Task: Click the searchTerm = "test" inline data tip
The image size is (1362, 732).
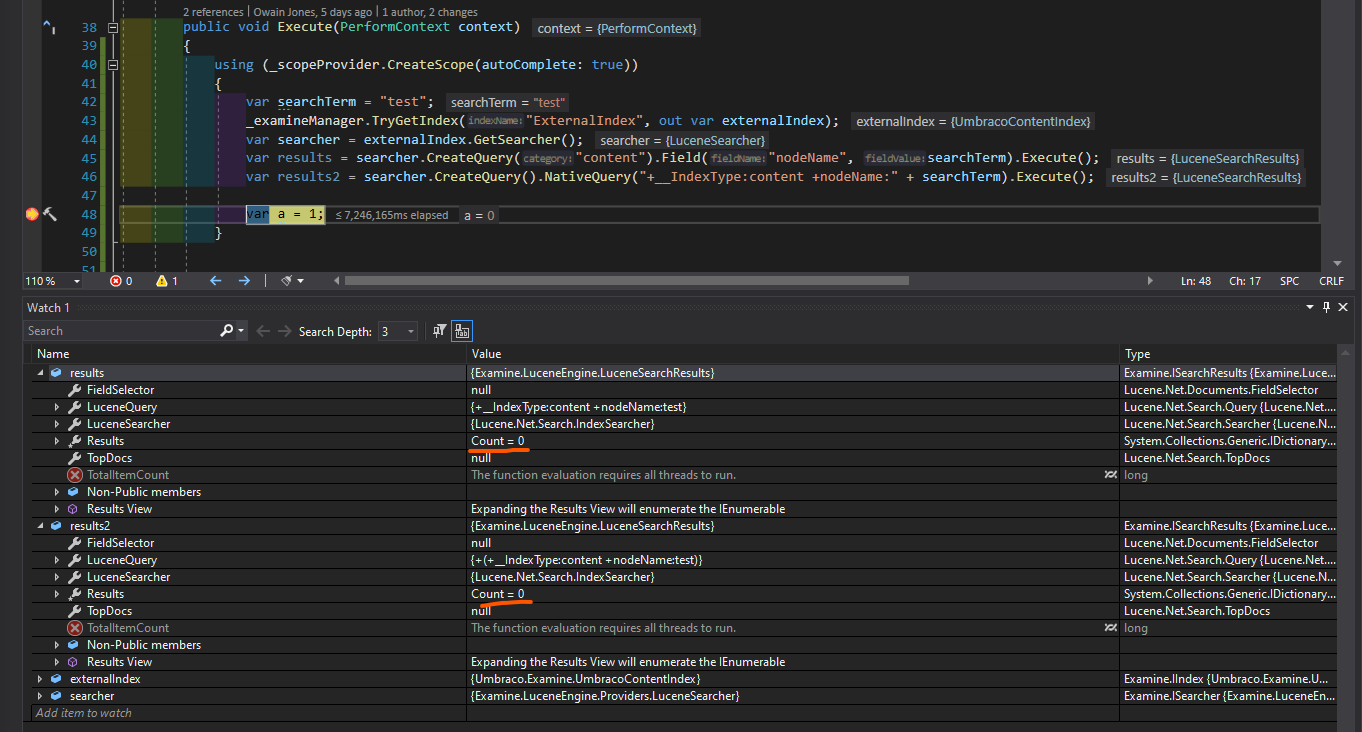Action: (x=508, y=102)
